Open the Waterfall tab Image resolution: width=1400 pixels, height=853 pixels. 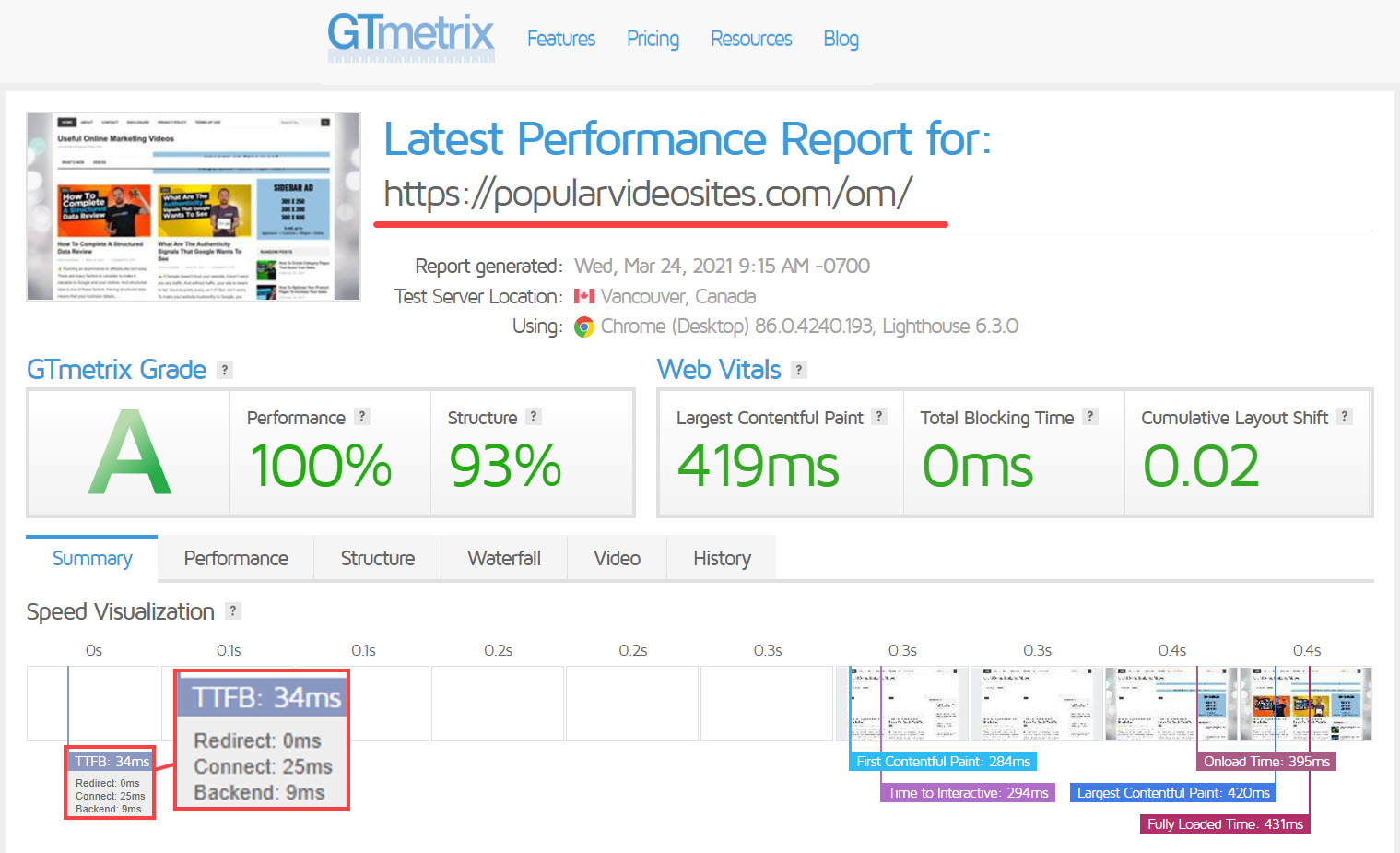click(504, 559)
